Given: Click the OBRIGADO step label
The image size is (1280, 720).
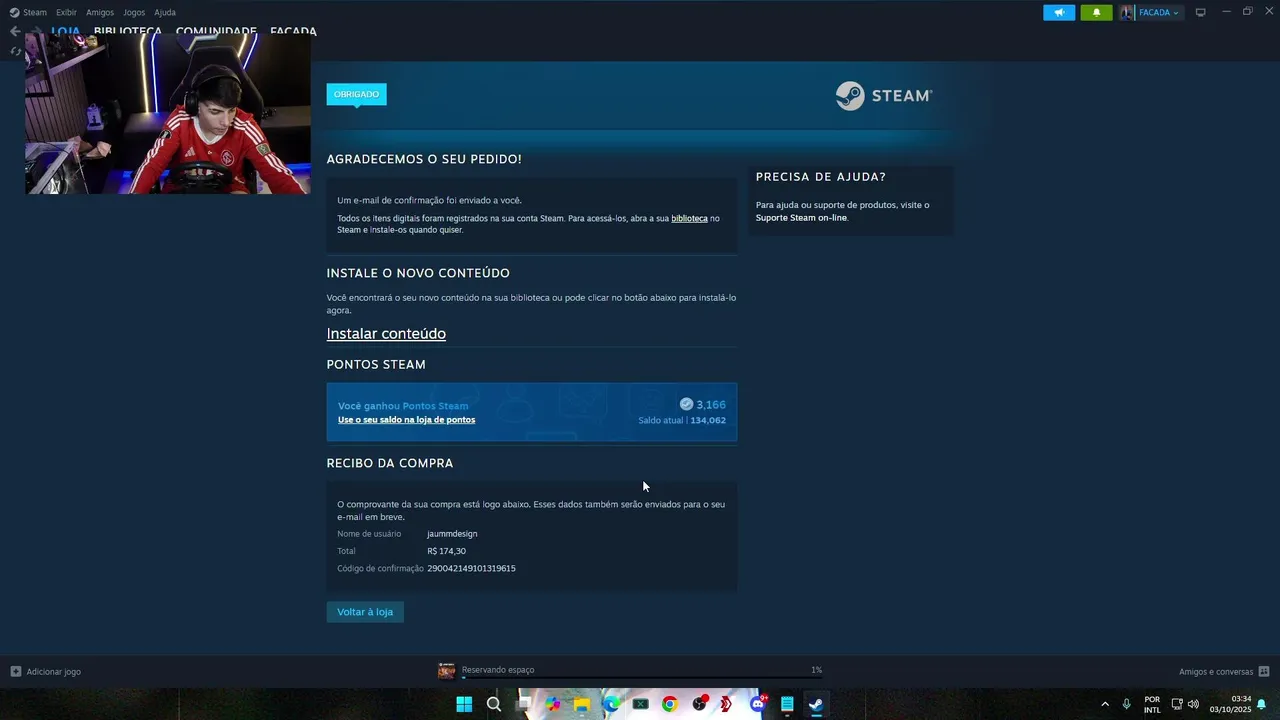Looking at the screenshot, I should click(x=356, y=94).
